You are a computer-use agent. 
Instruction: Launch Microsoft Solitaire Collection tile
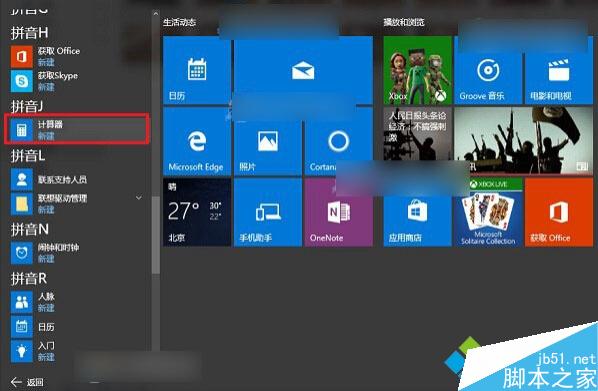[488, 212]
